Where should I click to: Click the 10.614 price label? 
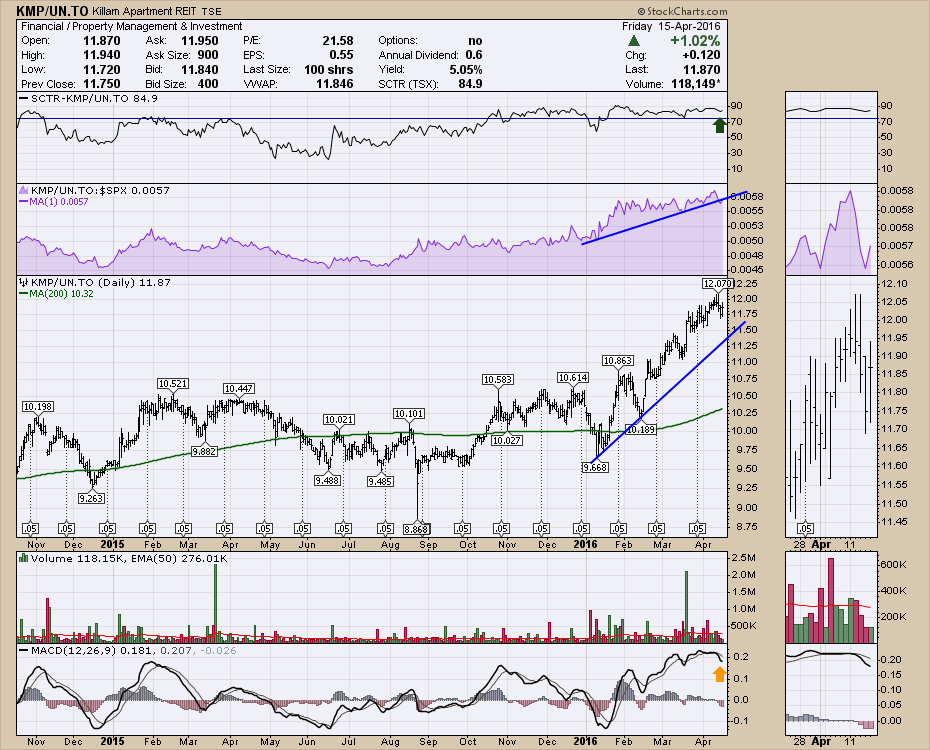[573, 378]
